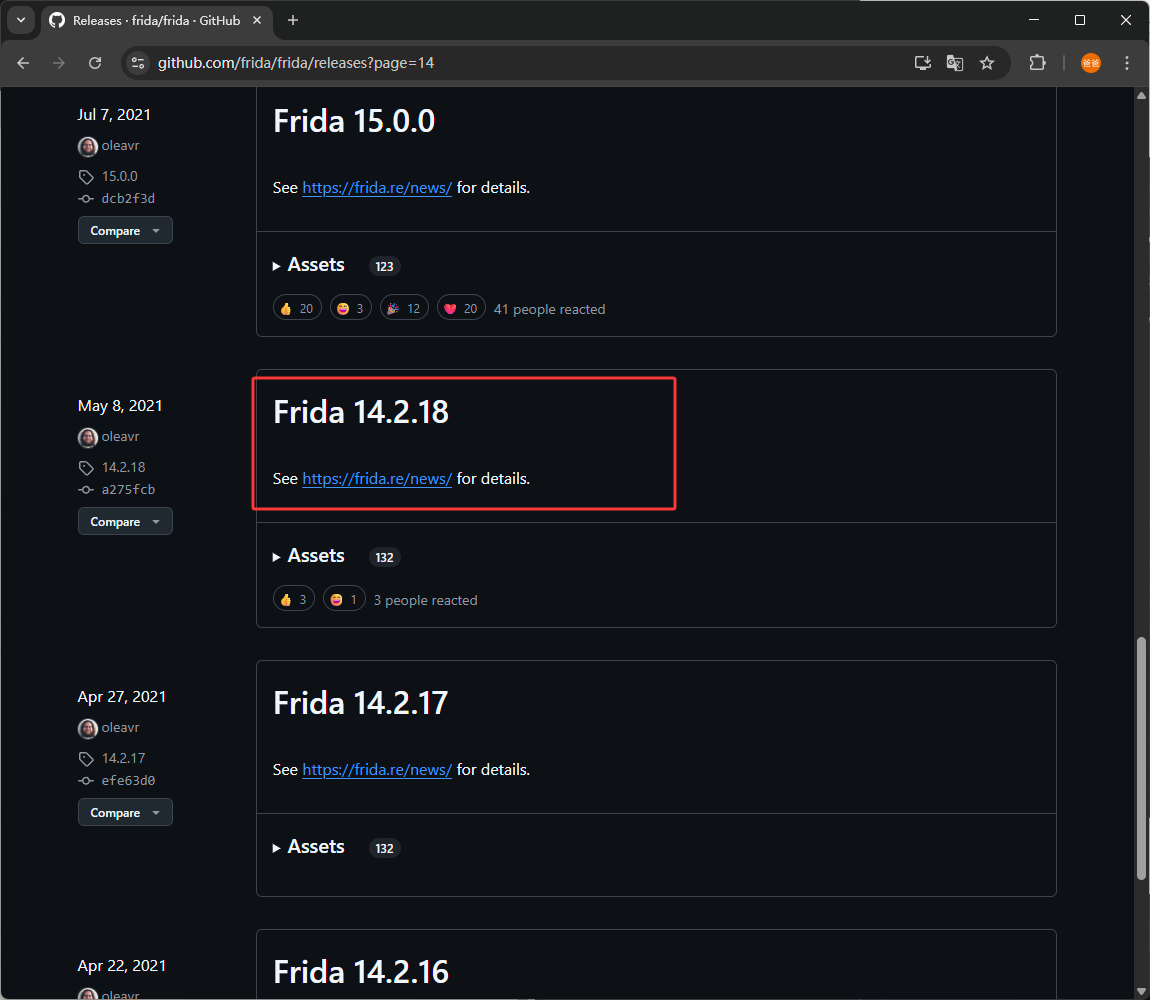This screenshot has height=1000, width=1150.
Task: Open commit efe63d0
Action: click(x=128, y=781)
